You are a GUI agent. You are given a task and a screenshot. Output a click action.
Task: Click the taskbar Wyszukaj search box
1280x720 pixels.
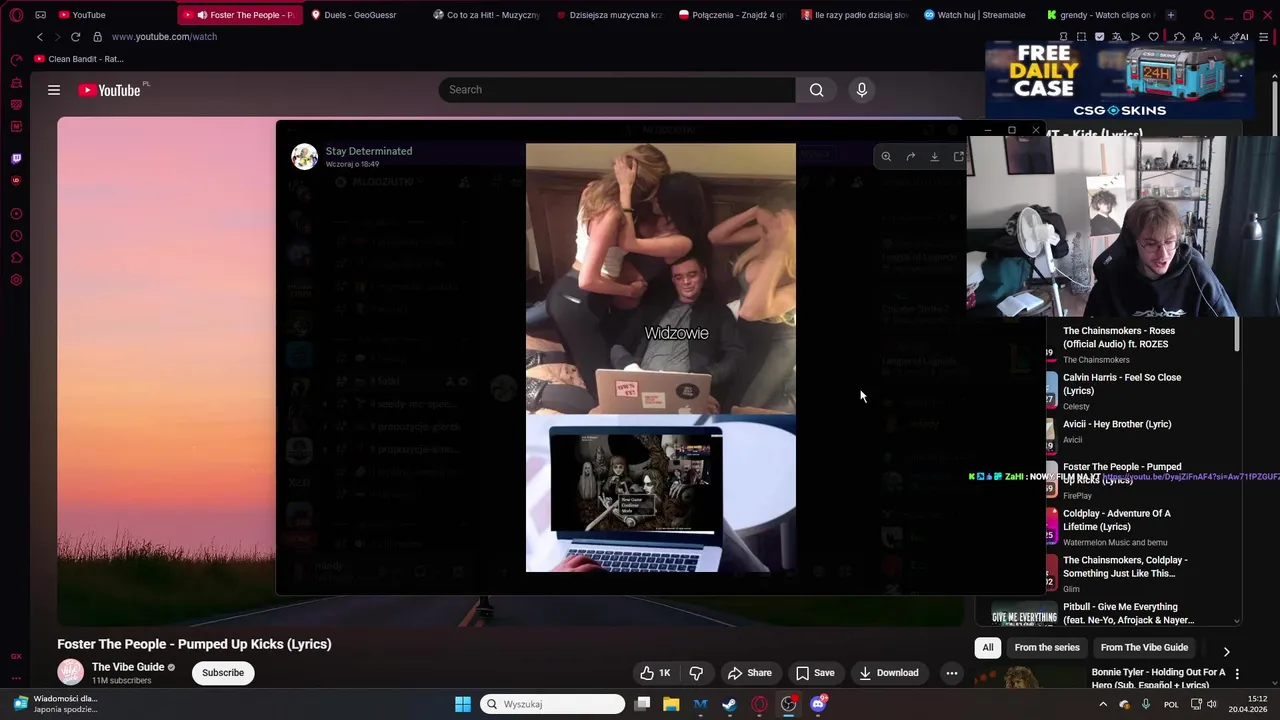pos(552,704)
